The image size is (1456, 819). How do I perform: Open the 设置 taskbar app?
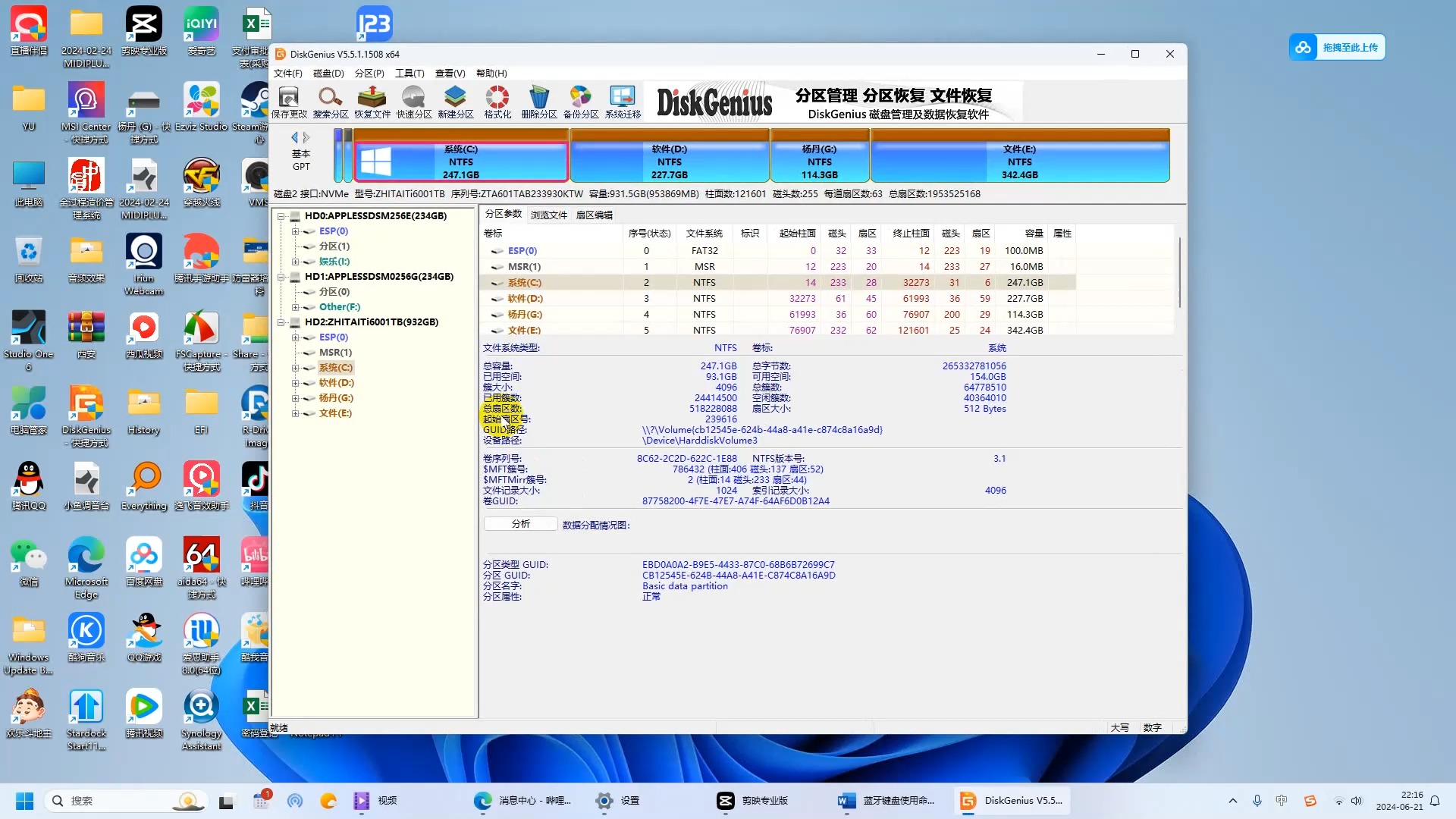[618, 801]
